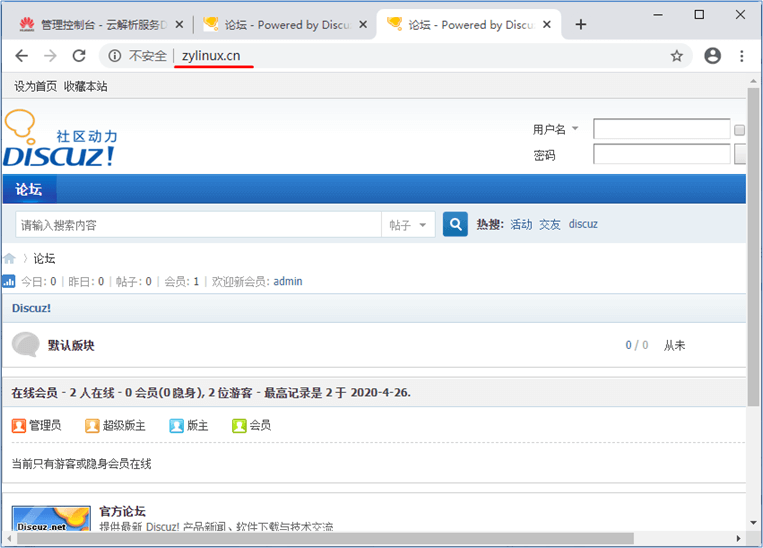Click the Discuz! category heading
Screen dimensions: 763x548
31,308
